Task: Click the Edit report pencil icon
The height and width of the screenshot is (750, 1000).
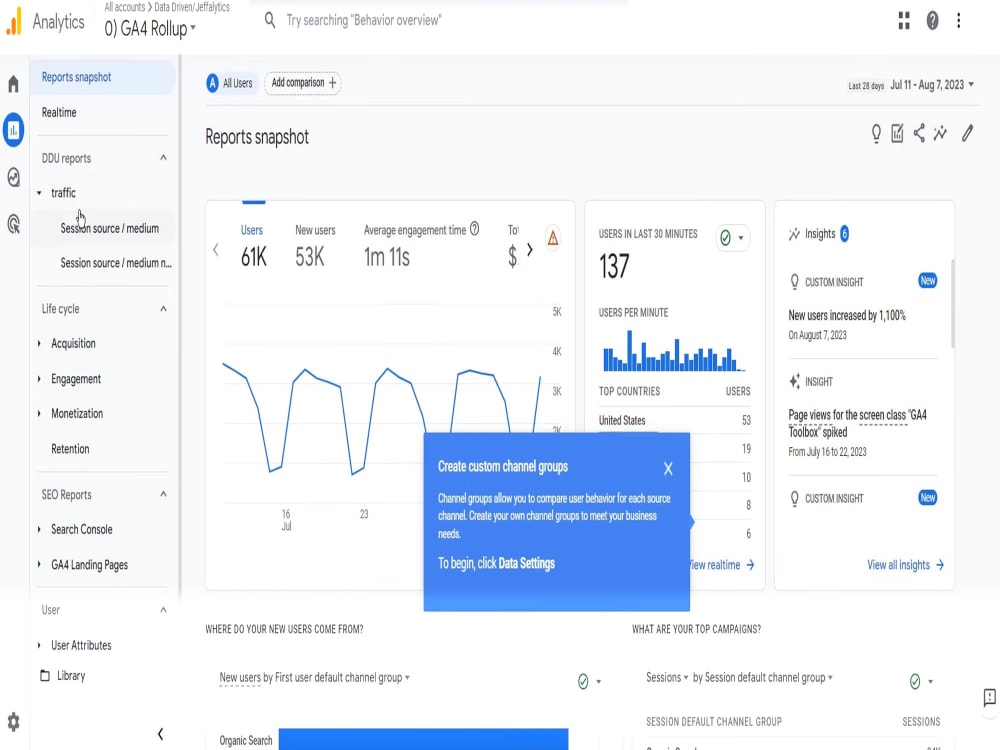Action: (x=966, y=132)
